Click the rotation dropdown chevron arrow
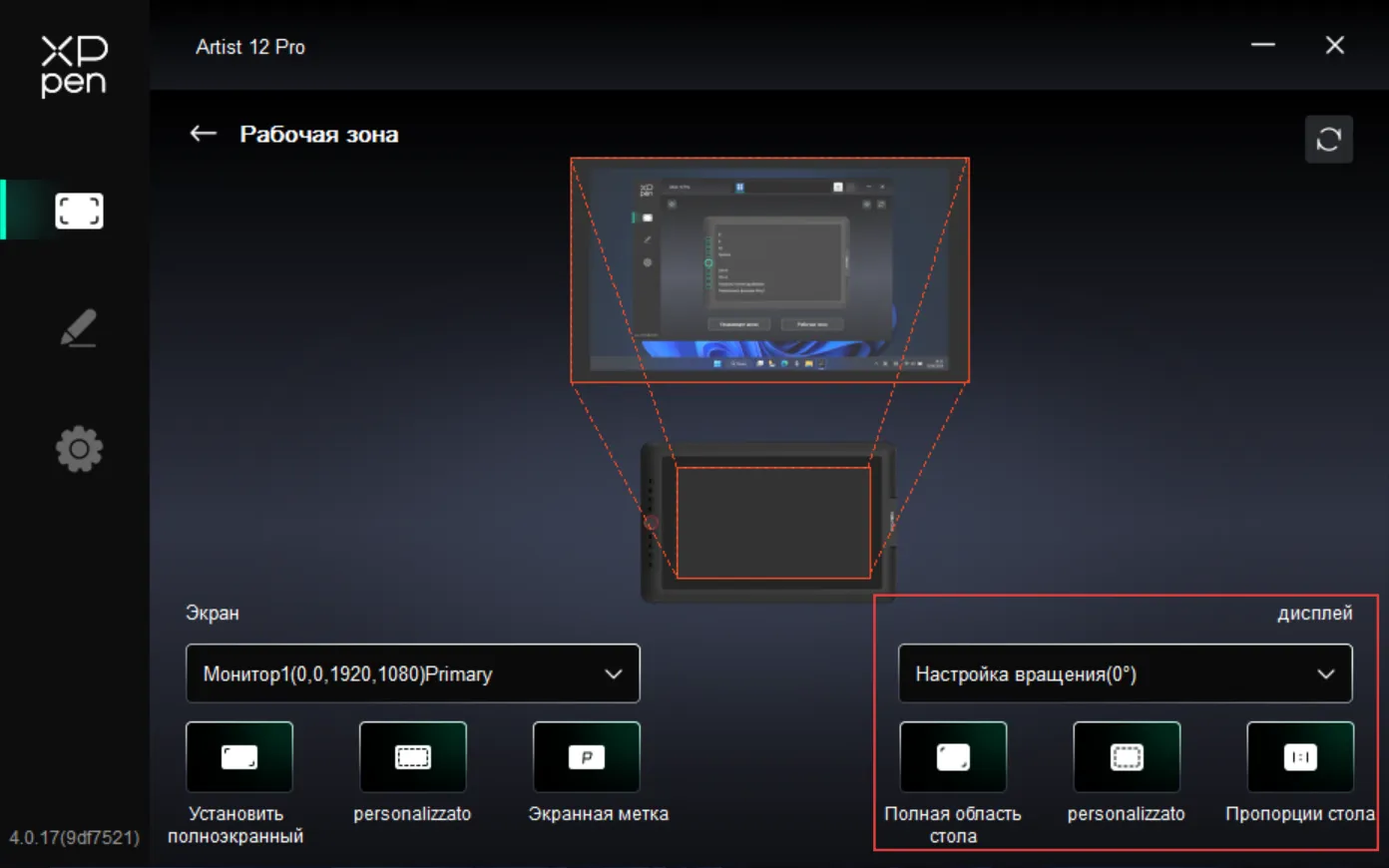This screenshot has height=868, width=1389. (1325, 674)
